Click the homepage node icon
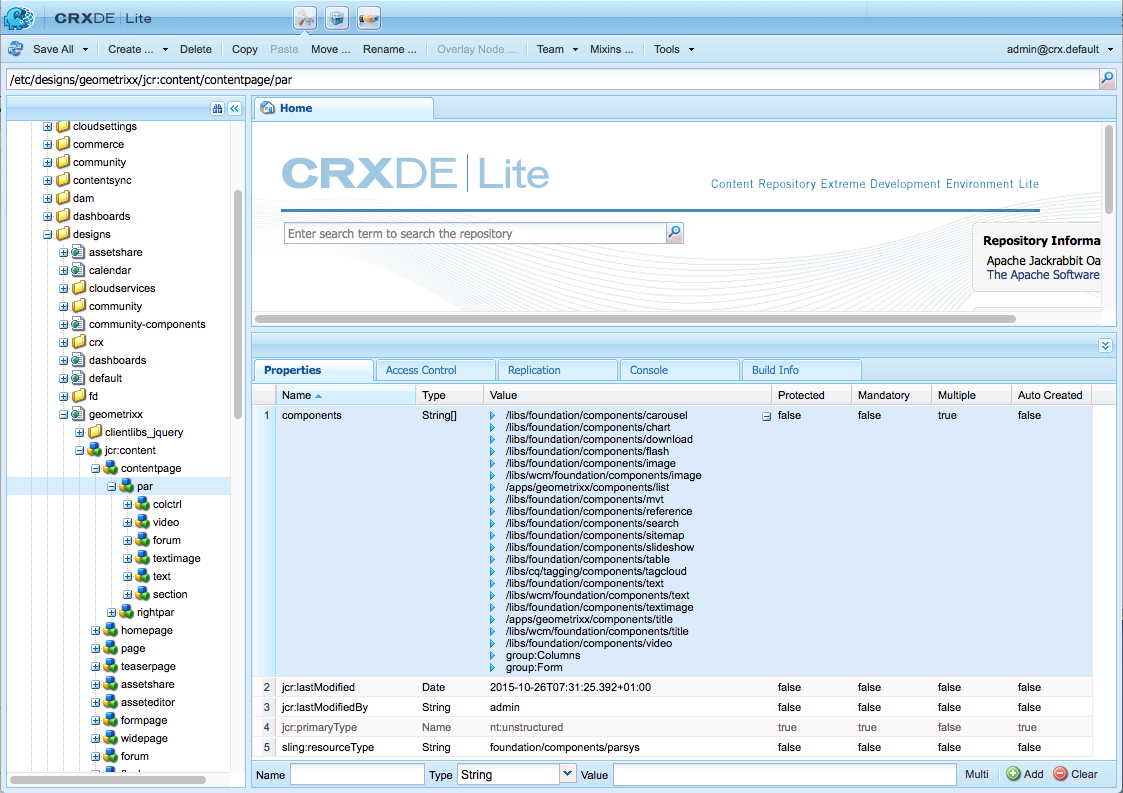 click(110, 630)
